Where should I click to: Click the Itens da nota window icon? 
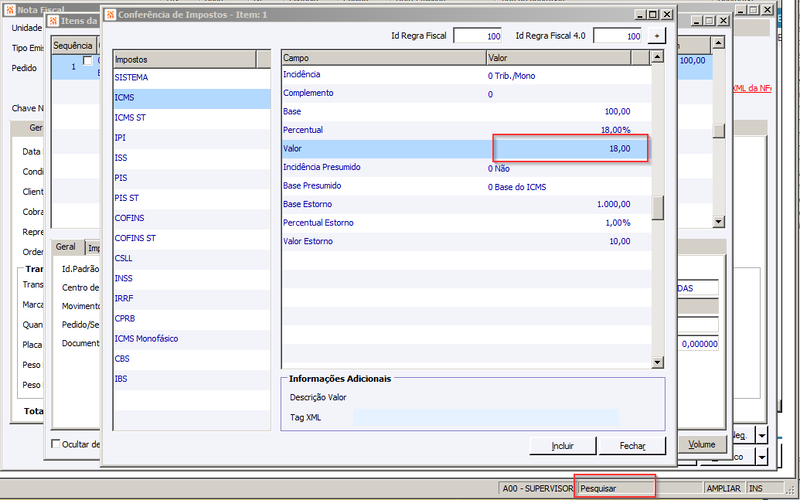[53, 21]
